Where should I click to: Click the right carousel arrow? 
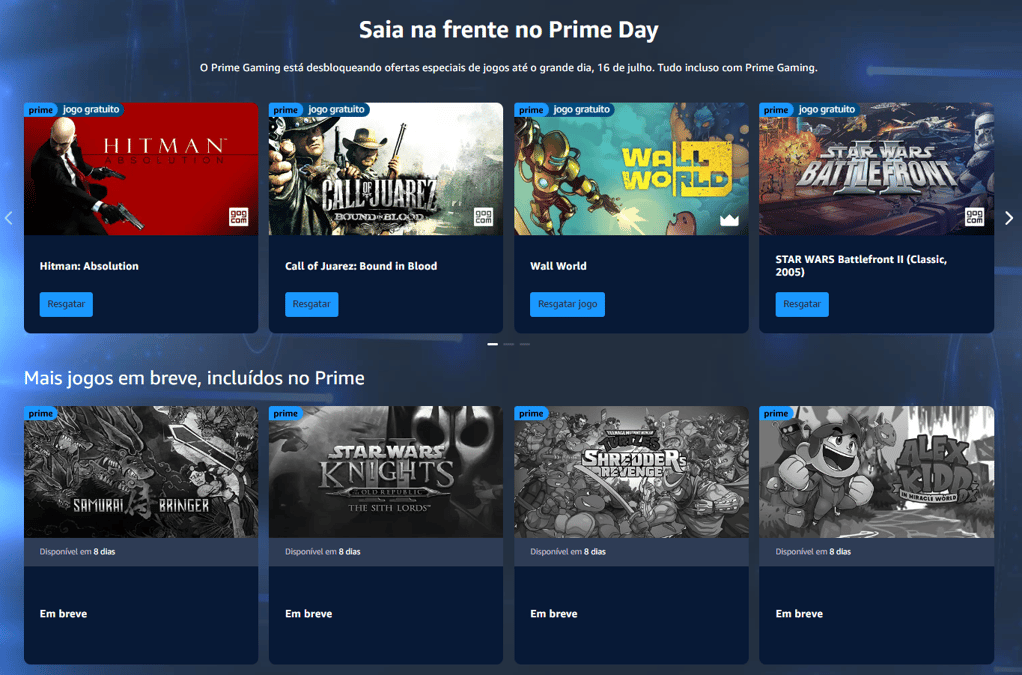click(x=1008, y=218)
